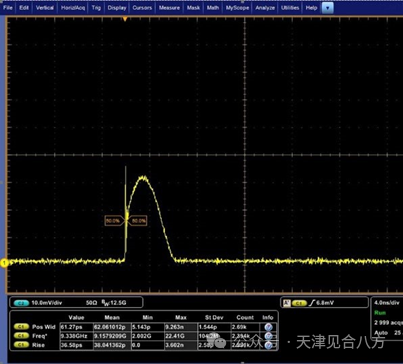
Task: Click the Min column header
Action: (x=147, y=318)
